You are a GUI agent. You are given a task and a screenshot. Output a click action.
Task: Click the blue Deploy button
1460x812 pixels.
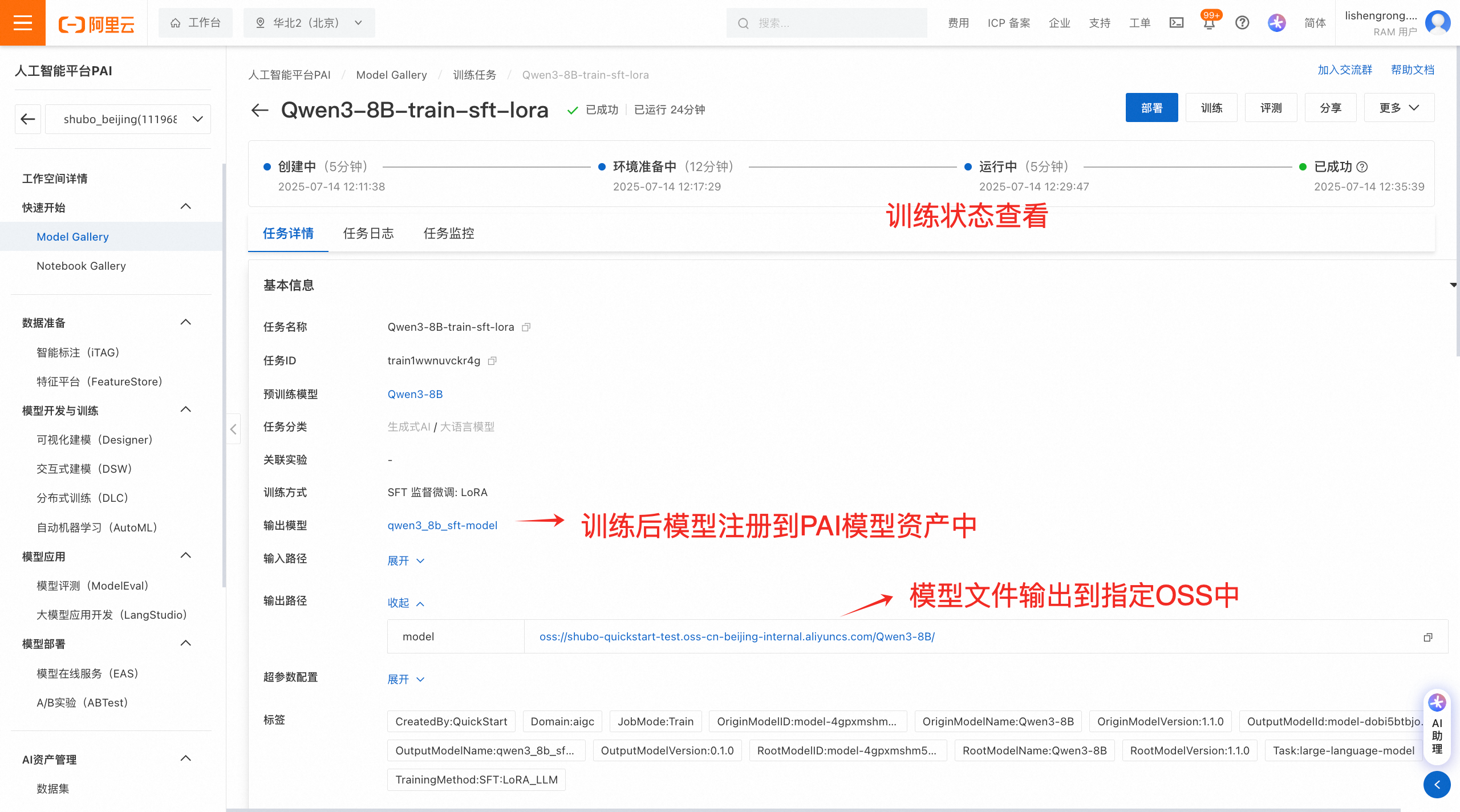pyautogui.click(x=1151, y=108)
